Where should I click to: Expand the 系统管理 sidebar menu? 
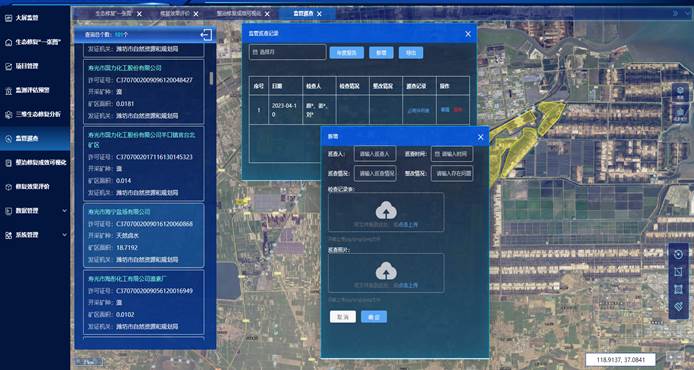pyautogui.click(x=35, y=235)
